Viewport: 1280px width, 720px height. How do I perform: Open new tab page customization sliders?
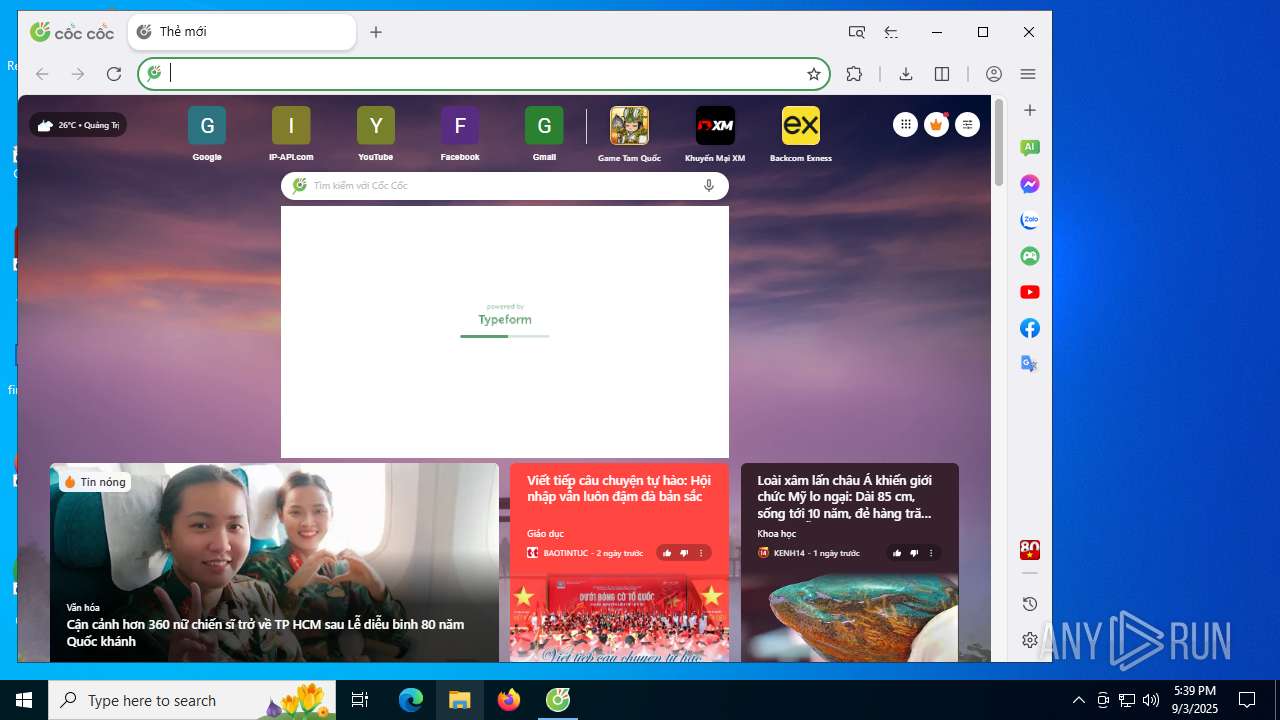pyautogui.click(x=967, y=125)
